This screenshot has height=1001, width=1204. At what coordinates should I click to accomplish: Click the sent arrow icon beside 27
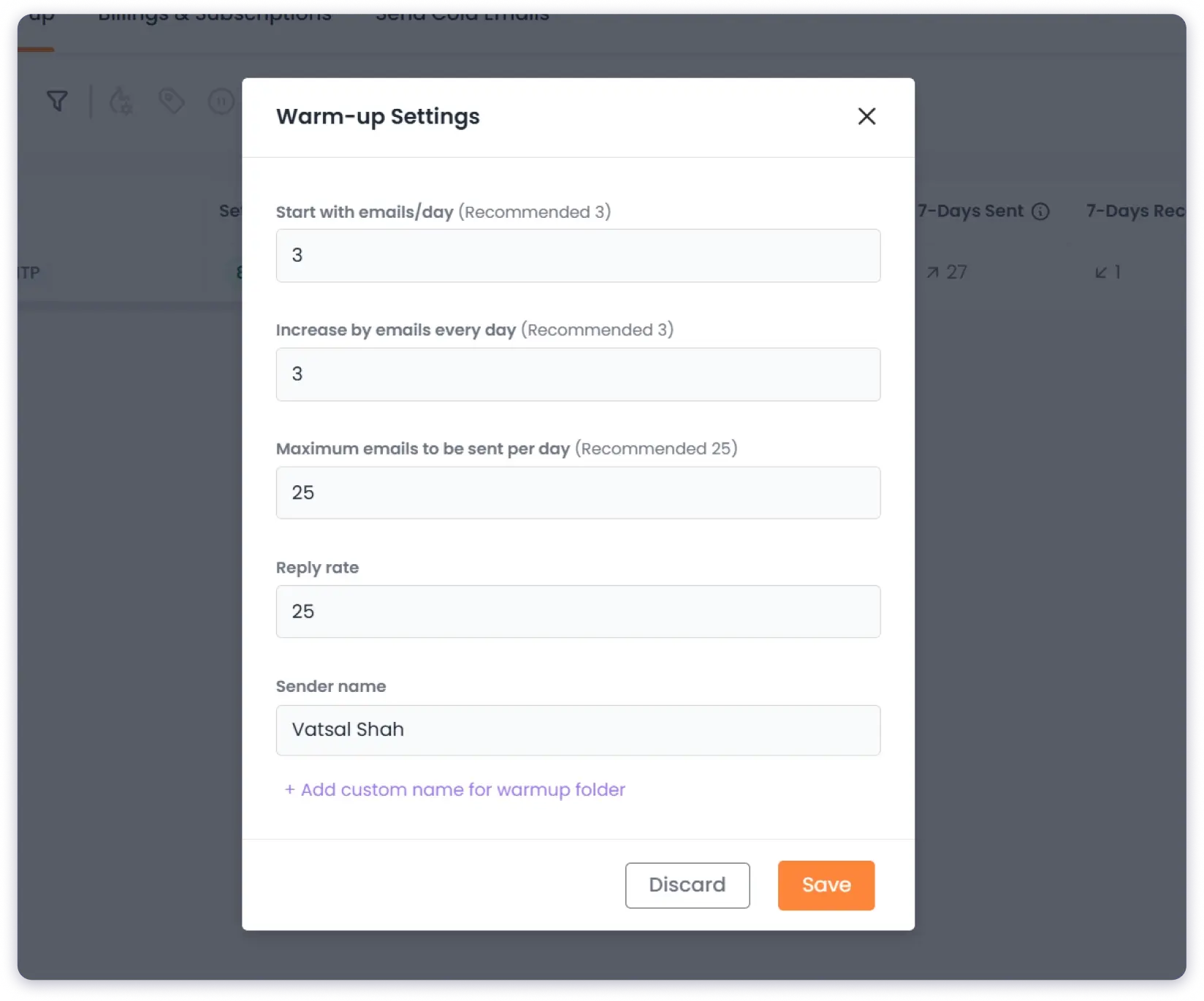(x=932, y=272)
